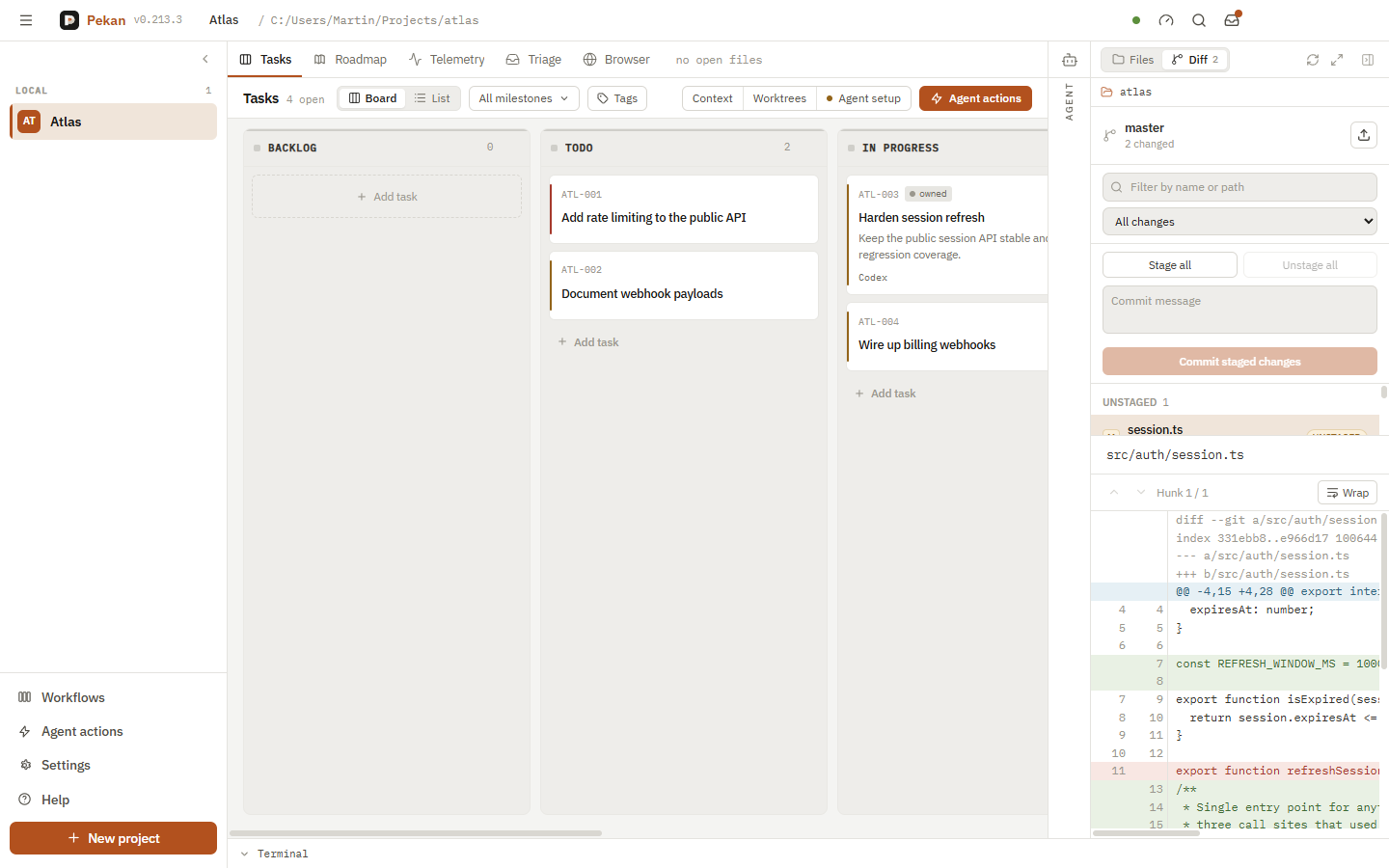Collapse the left sidebar
1389x868 pixels.
point(205,60)
